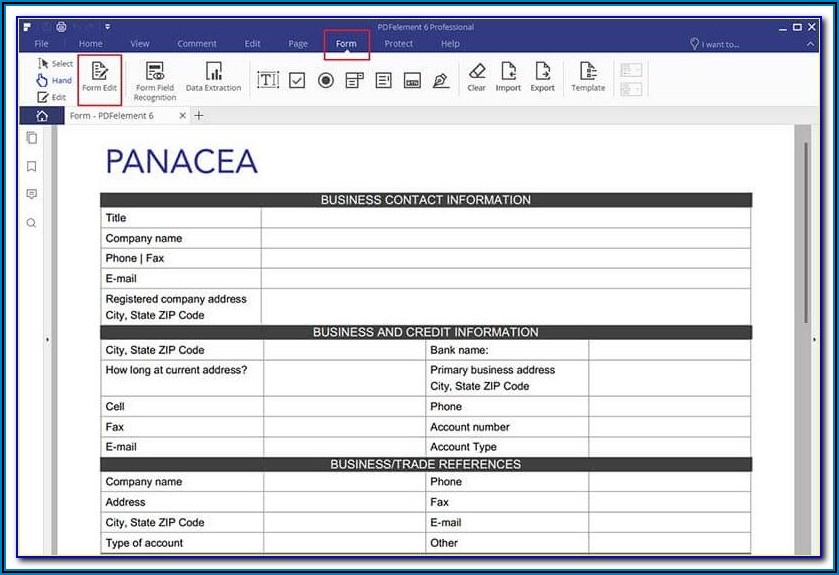The image size is (839, 575).
Task: Select the Check Box form tool
Action: pos(297,80)
